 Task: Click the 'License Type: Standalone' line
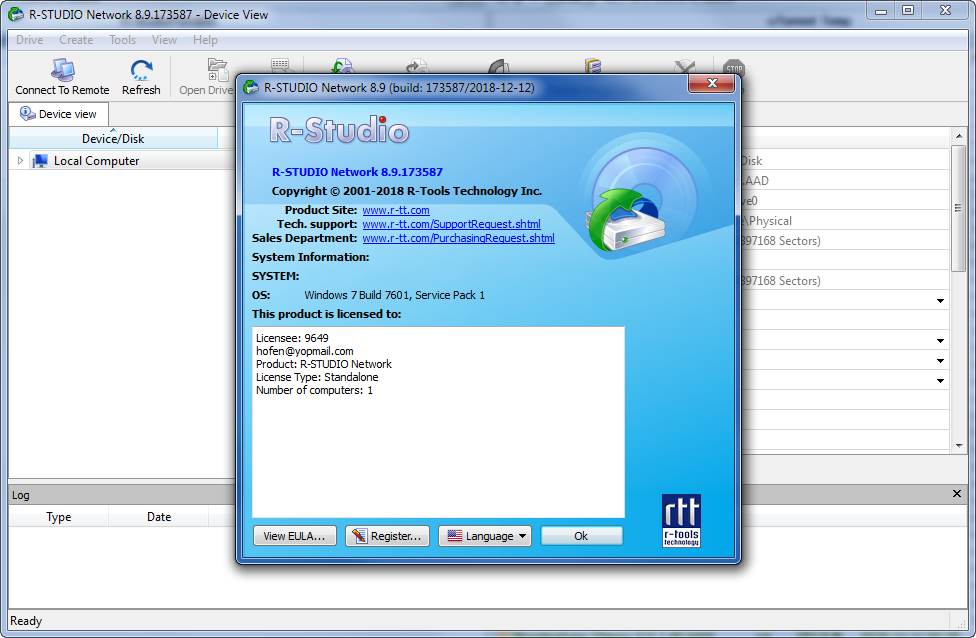pyautogui.click(x=317, y=377)
